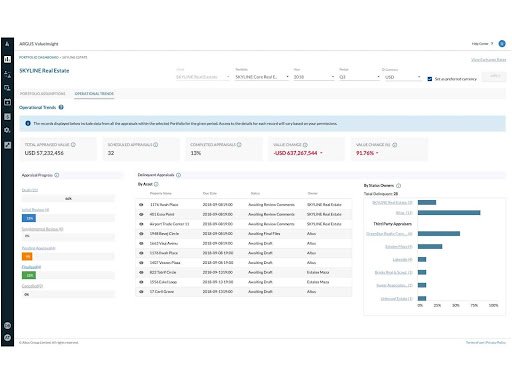This screenshot has height=384, width=512.
Task: Open the analytics icon in left sidebar
Action: click(7, 145)
